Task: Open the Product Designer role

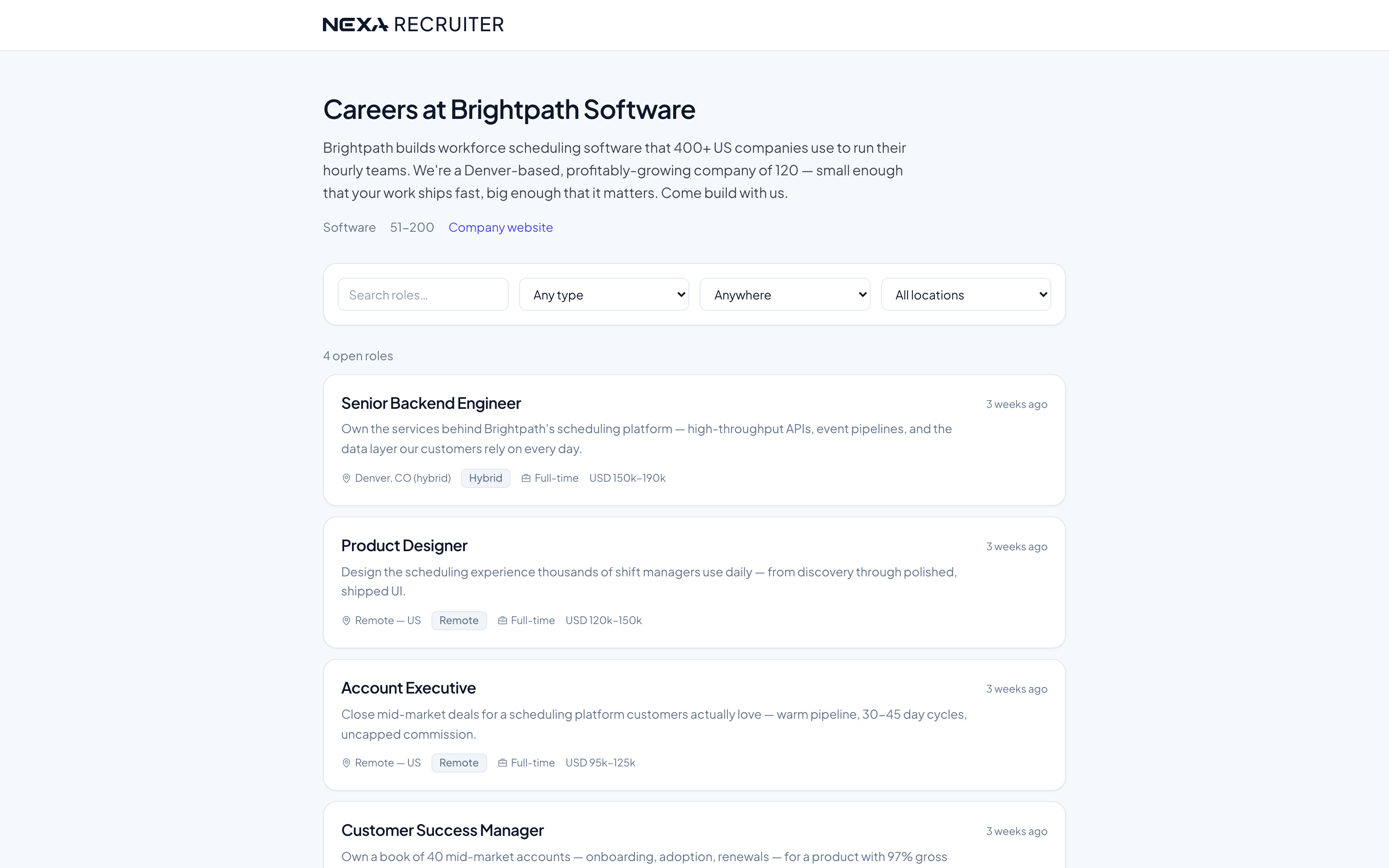Action: [x=404, y=546]
